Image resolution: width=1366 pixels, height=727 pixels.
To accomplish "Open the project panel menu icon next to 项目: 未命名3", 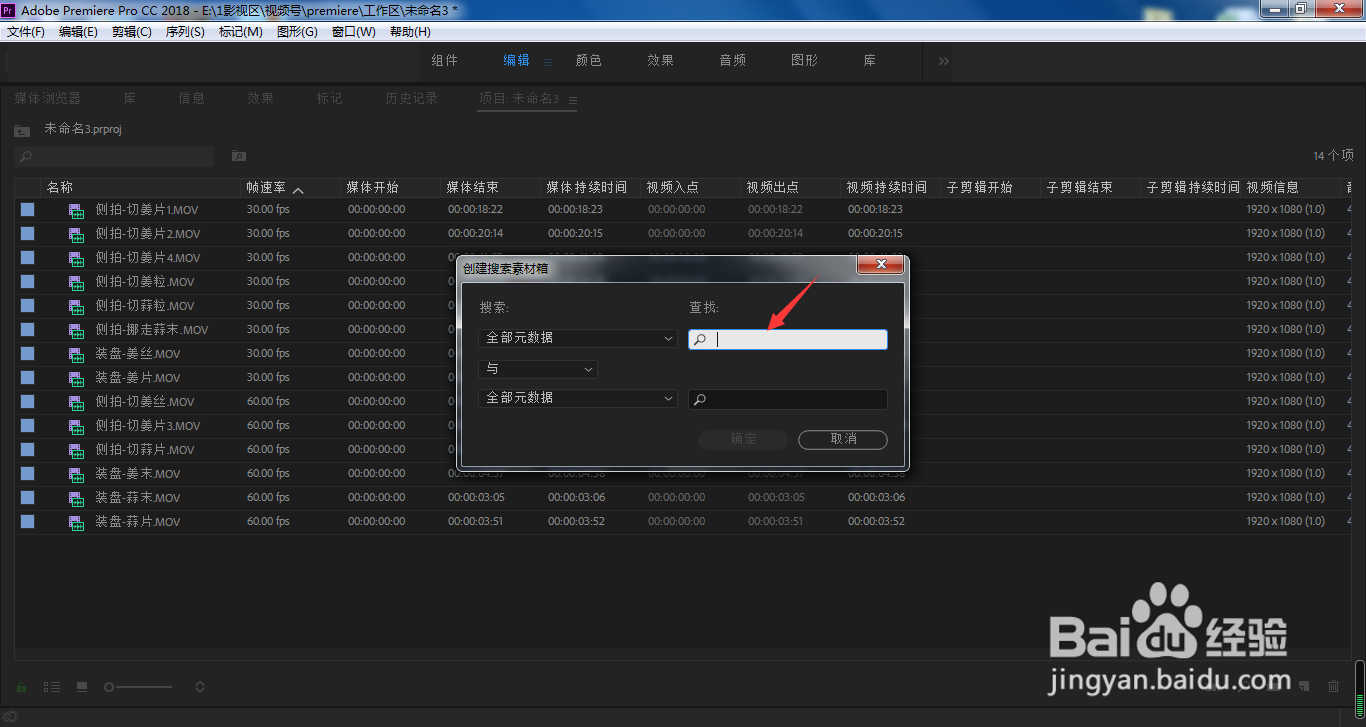I will click(573, 100).
